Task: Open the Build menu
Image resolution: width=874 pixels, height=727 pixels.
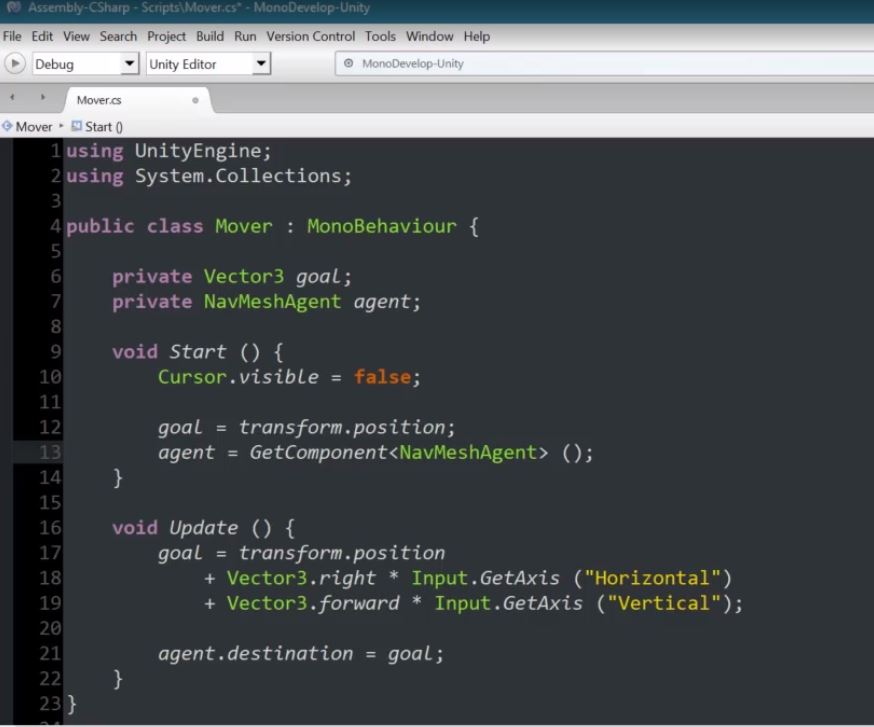Action: coord(209,36)
